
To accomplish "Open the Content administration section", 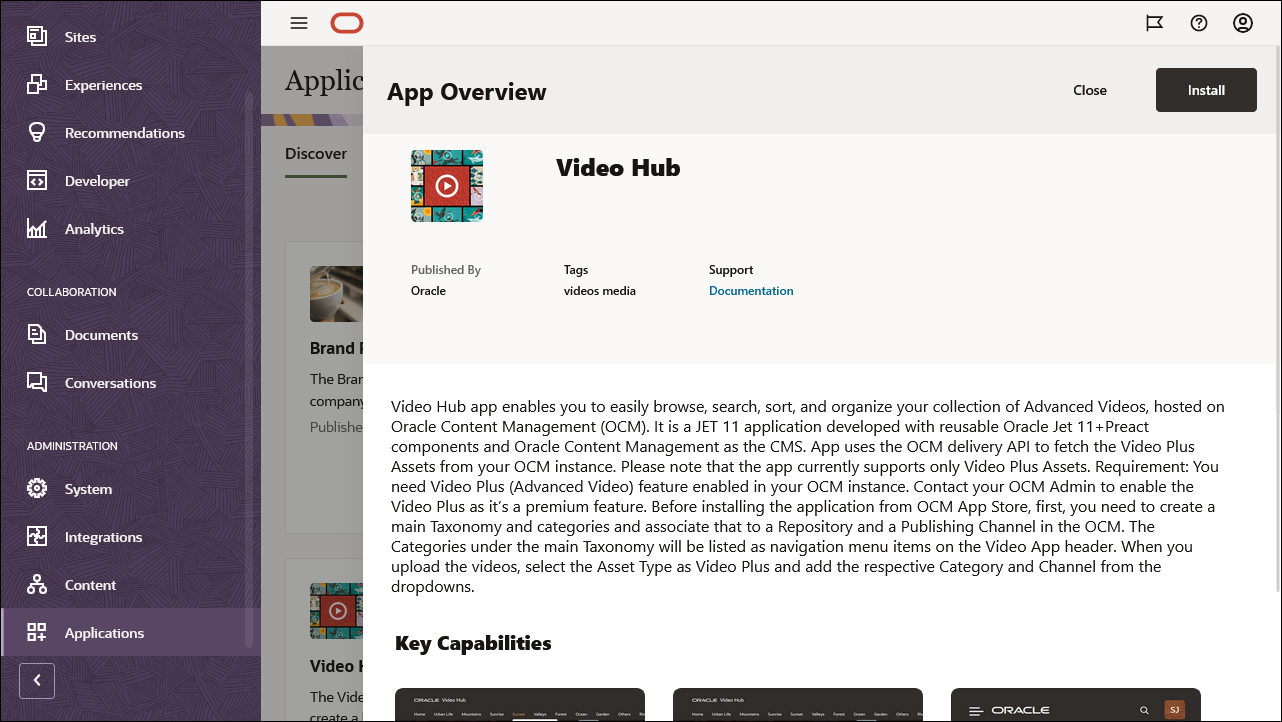I will click(89, 584).
